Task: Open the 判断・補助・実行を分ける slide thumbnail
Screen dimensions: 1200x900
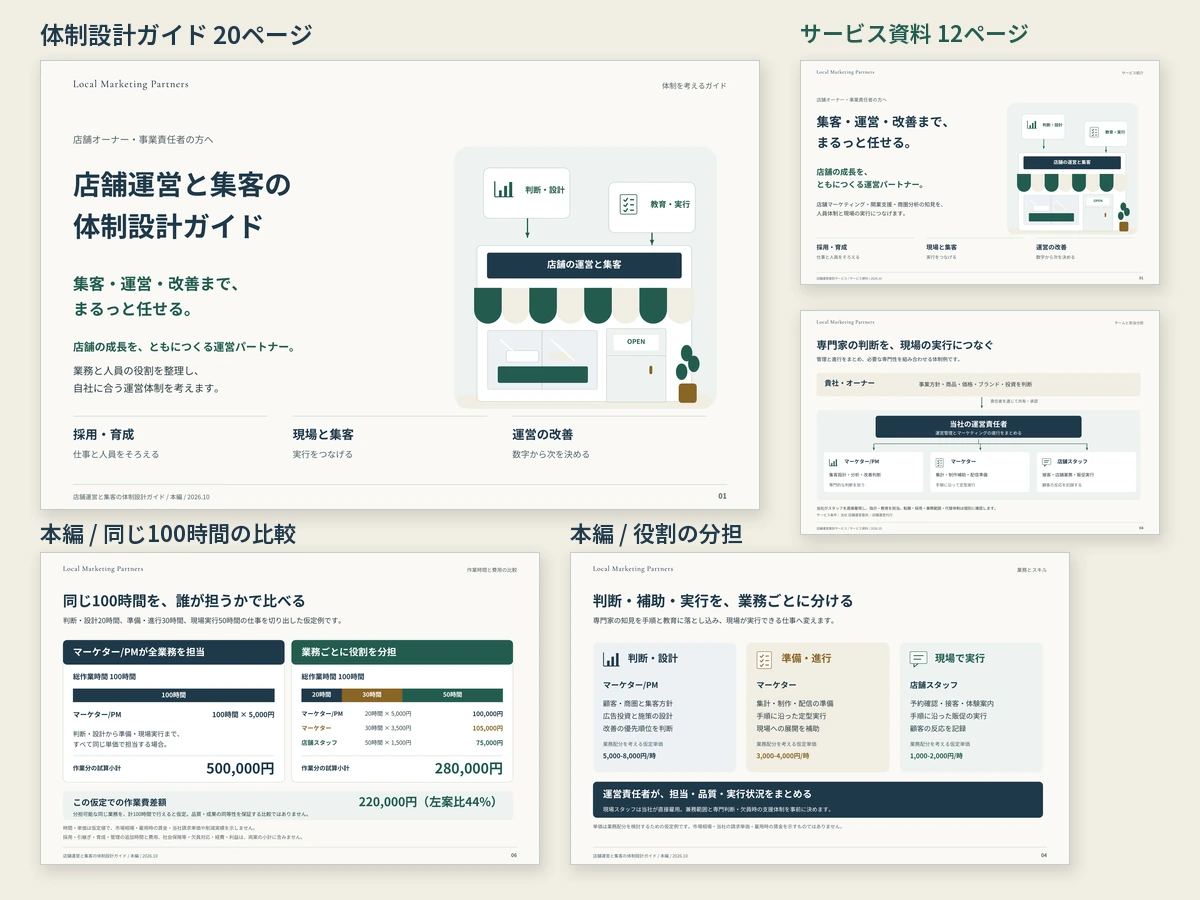Action: 820,708
